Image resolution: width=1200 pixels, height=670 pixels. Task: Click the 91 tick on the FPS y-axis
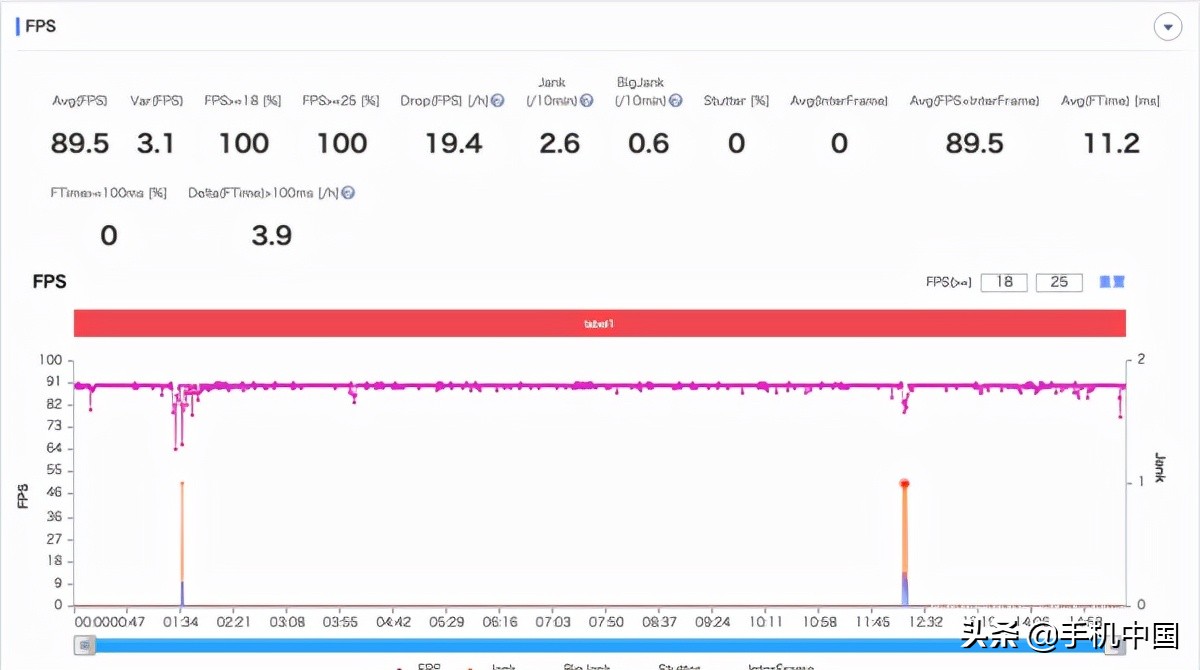click(53, 382)
